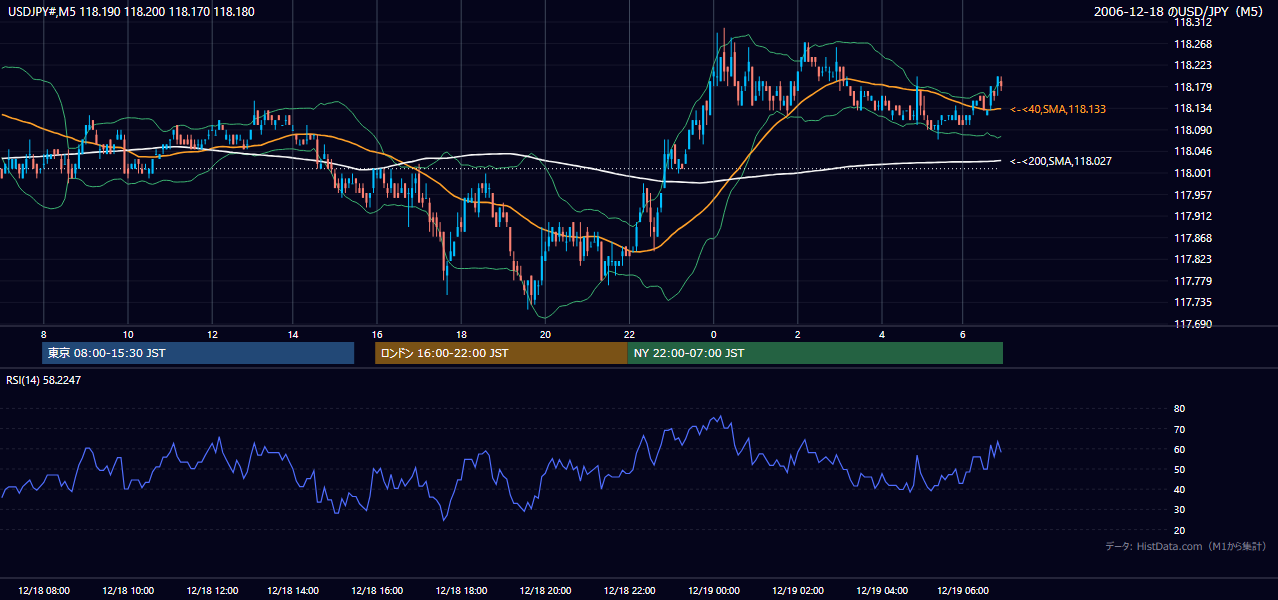Click the RSI(14) 58.2247 indicator label
1278x600 pixels.
(x=44, y=380)
